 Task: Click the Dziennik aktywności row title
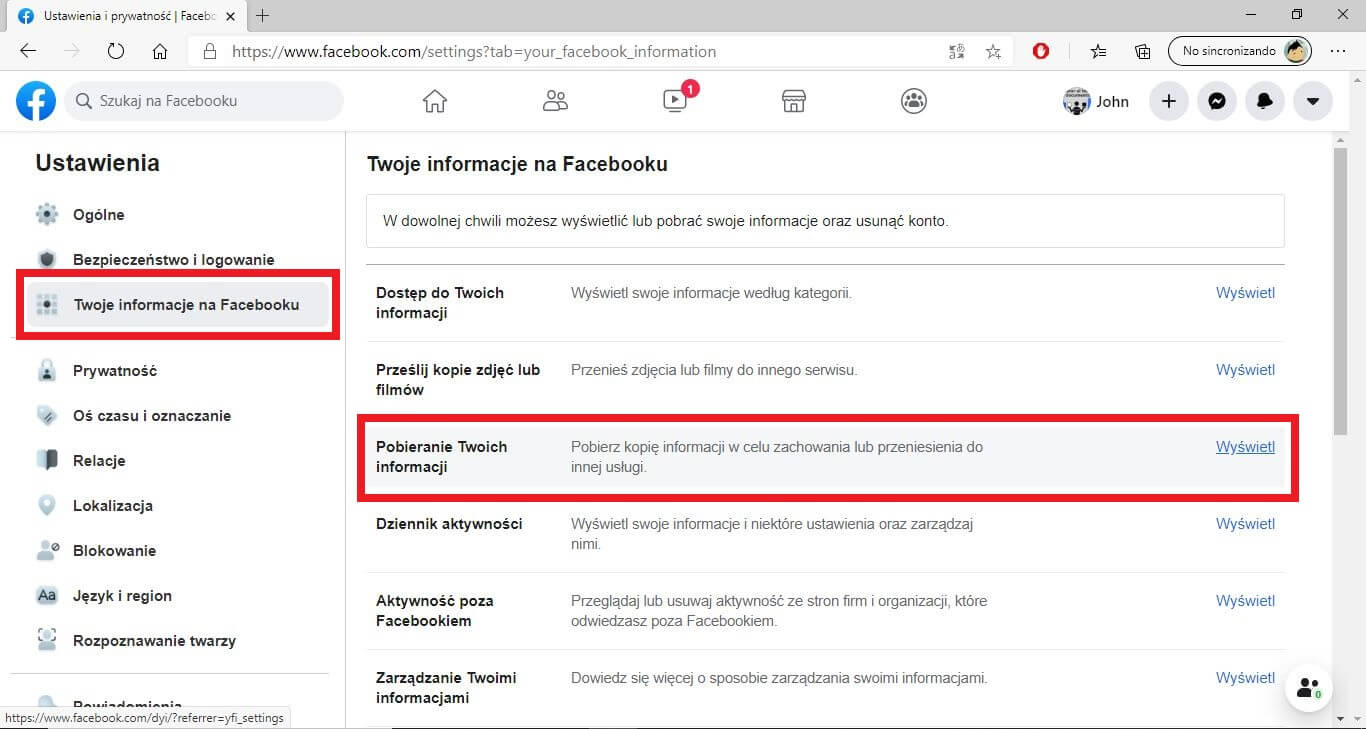point(449,524)
